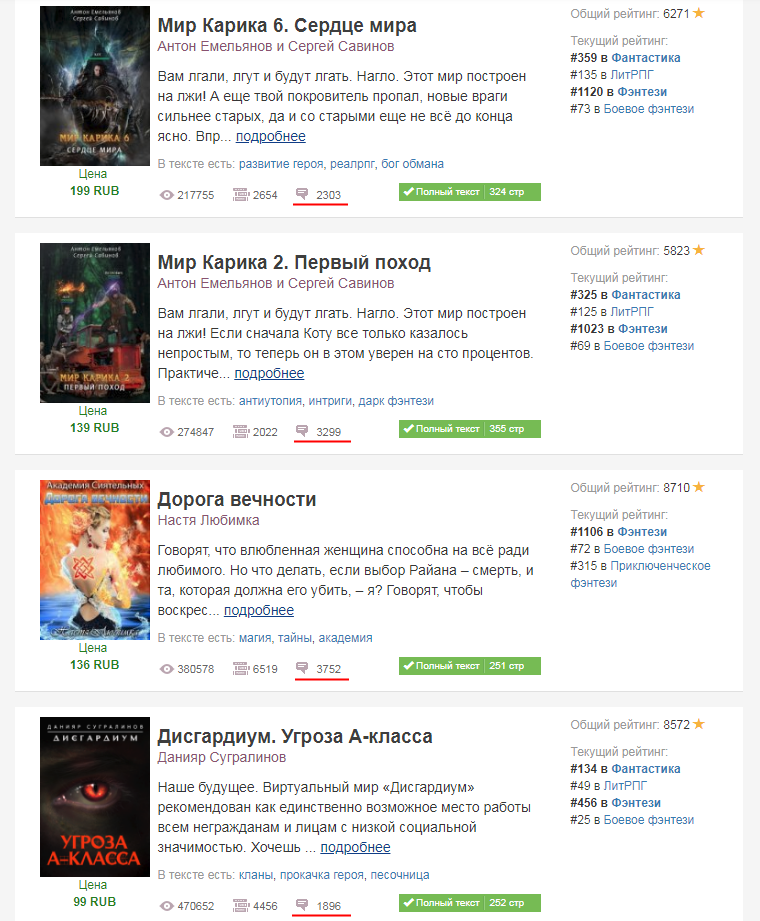Open the Дорога вечности book cover
Screen dimensions: 760x921
point(95,560)
